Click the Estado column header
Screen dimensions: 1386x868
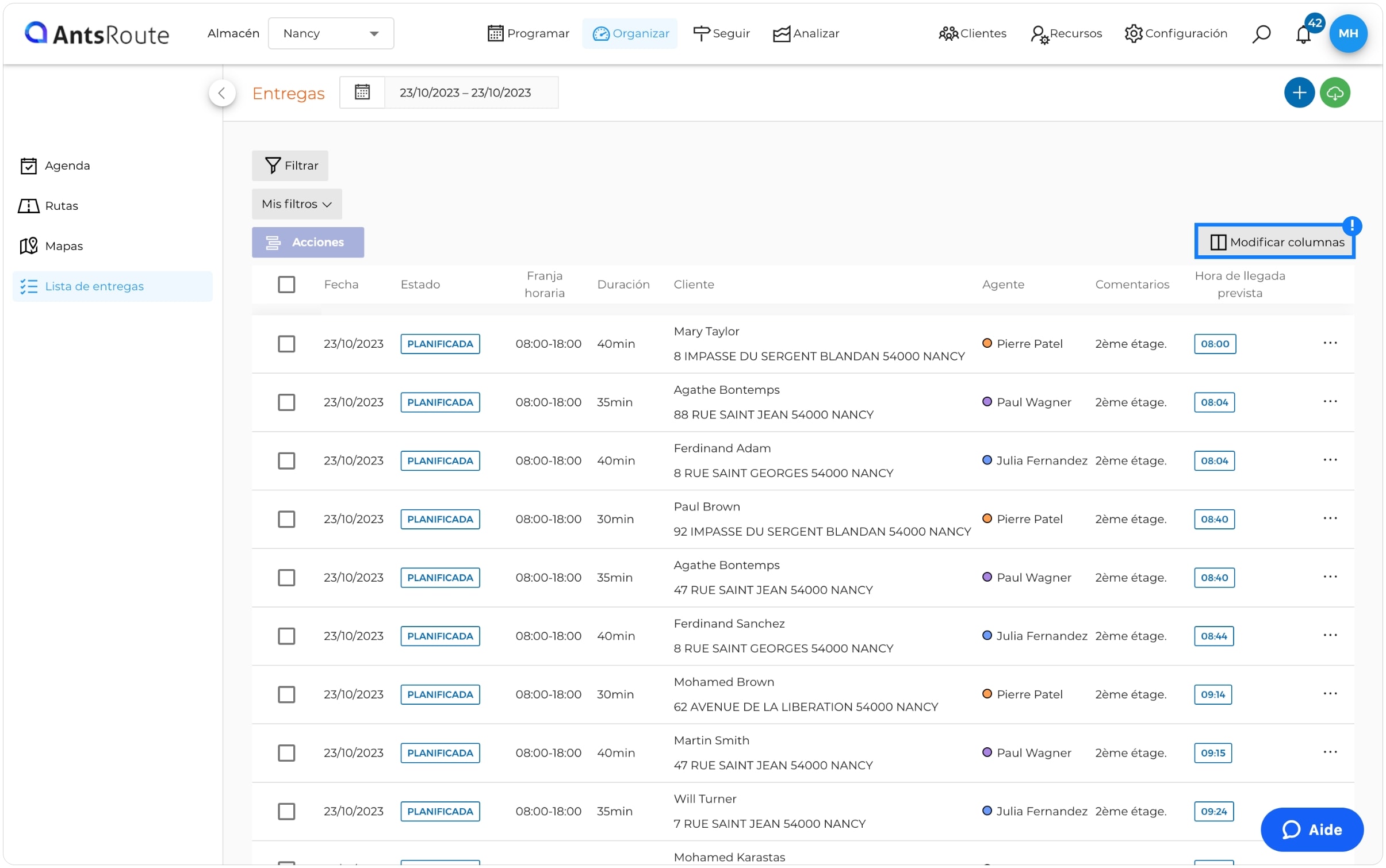tap(420, 285)
